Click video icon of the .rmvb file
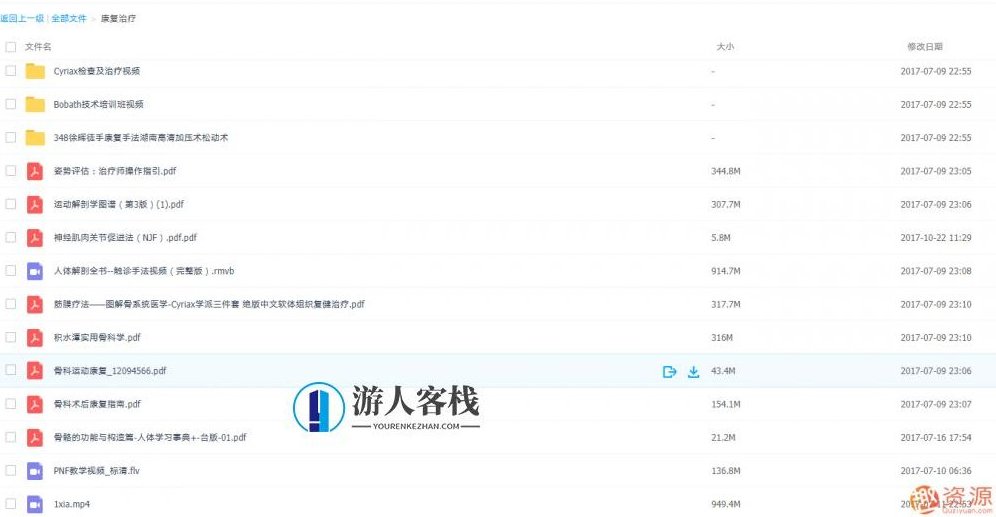The width and height of the screenshot is (996, 517). point(35,271)
